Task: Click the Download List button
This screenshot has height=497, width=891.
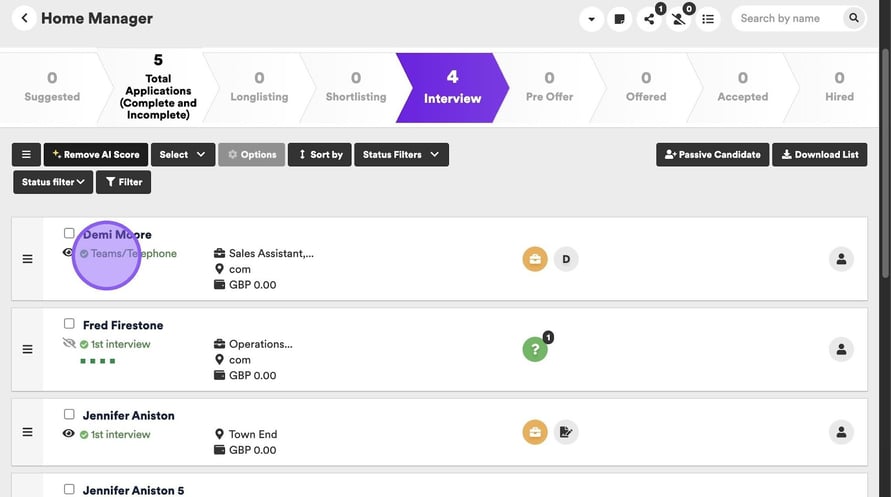Action: [819, 155]
